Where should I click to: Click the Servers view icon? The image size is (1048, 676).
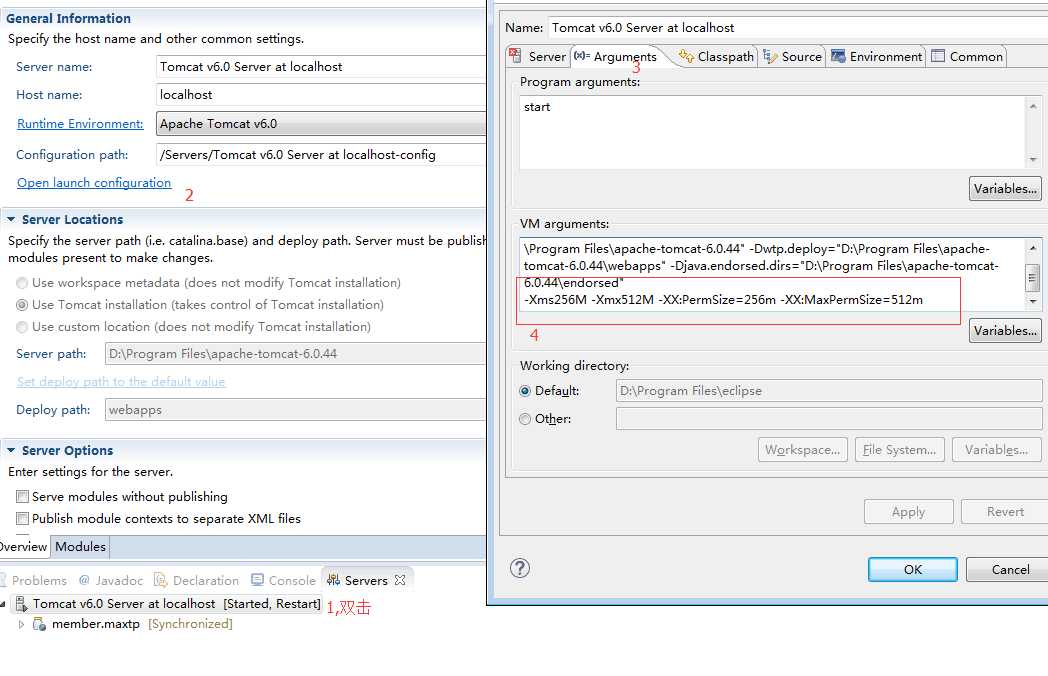tap(333, 580)
